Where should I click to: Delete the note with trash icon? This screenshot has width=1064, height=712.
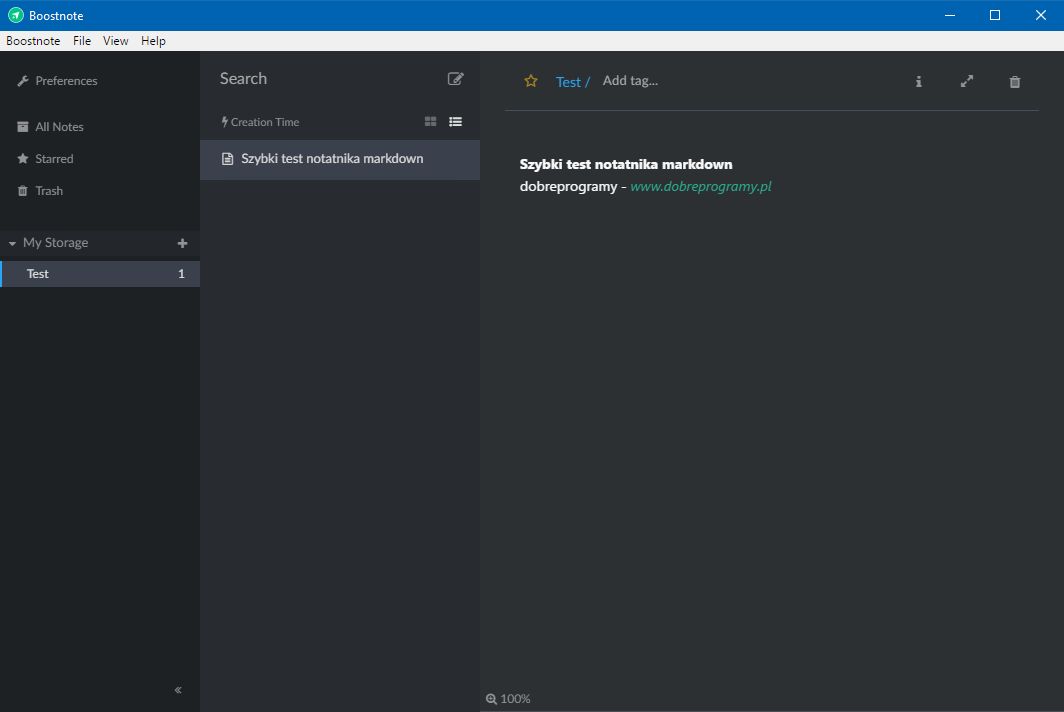click(1014, 82)
